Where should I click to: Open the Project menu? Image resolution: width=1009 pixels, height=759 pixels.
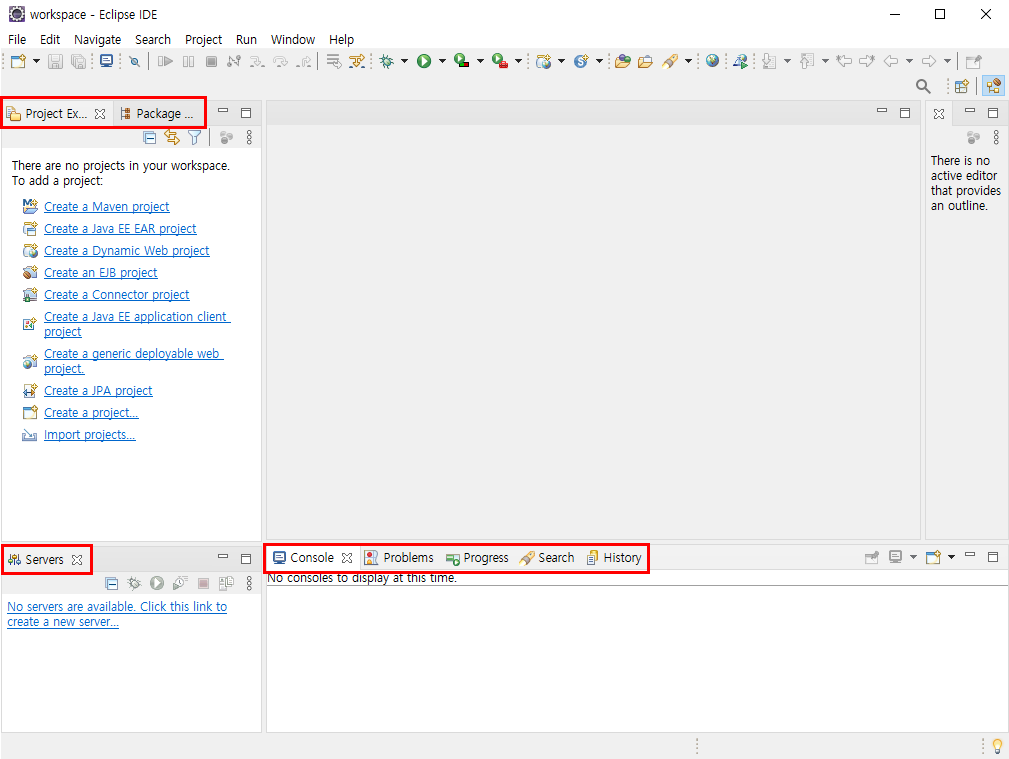click(x=203, y=39)
